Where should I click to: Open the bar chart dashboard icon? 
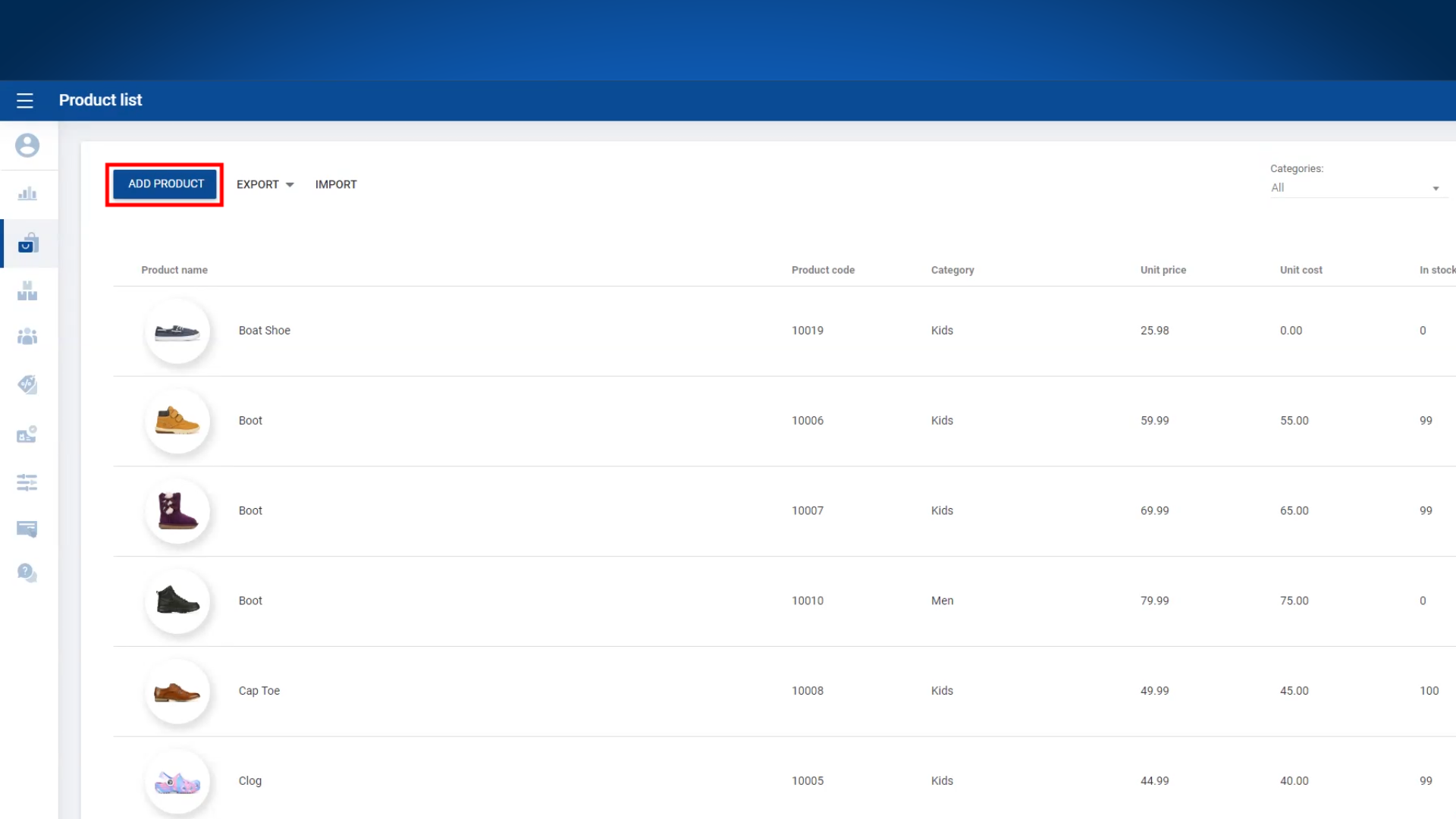[x=27, y=194]
